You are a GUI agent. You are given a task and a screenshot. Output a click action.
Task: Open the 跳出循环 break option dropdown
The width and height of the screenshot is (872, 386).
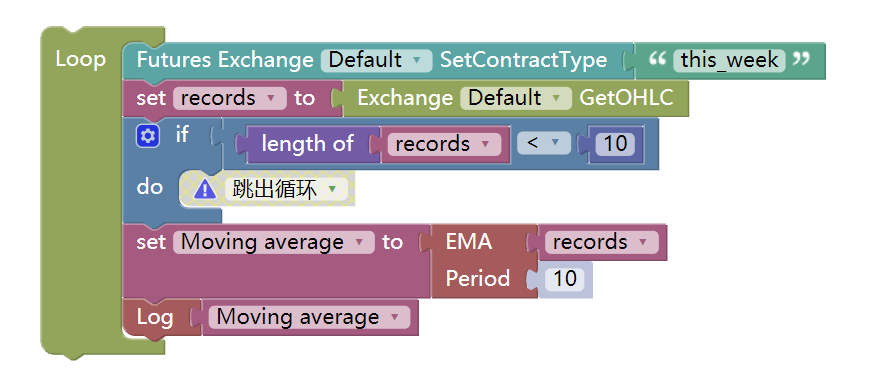(286, 190)
